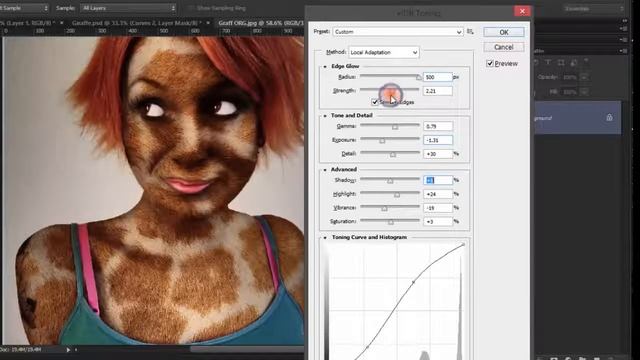Open the Fill dropdown in Layers panel
This screenshot has width=640, height=360.
[584, 92]
